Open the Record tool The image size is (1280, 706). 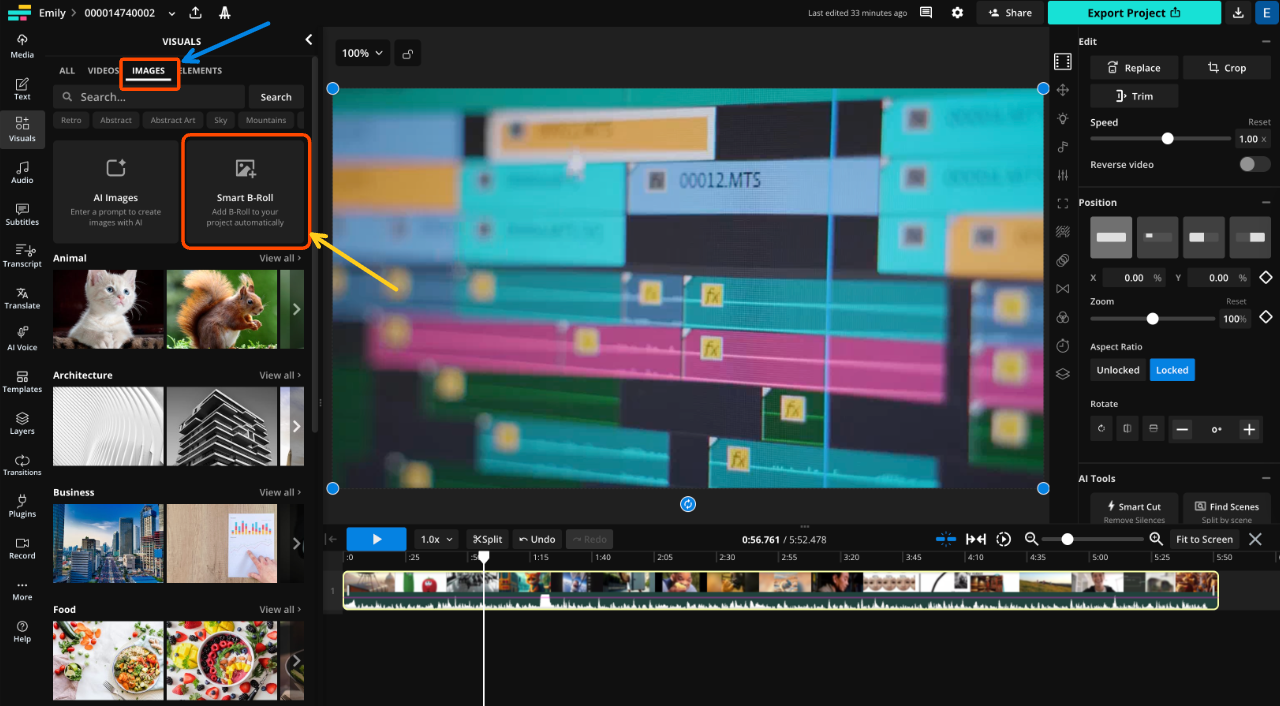(21, 549)
